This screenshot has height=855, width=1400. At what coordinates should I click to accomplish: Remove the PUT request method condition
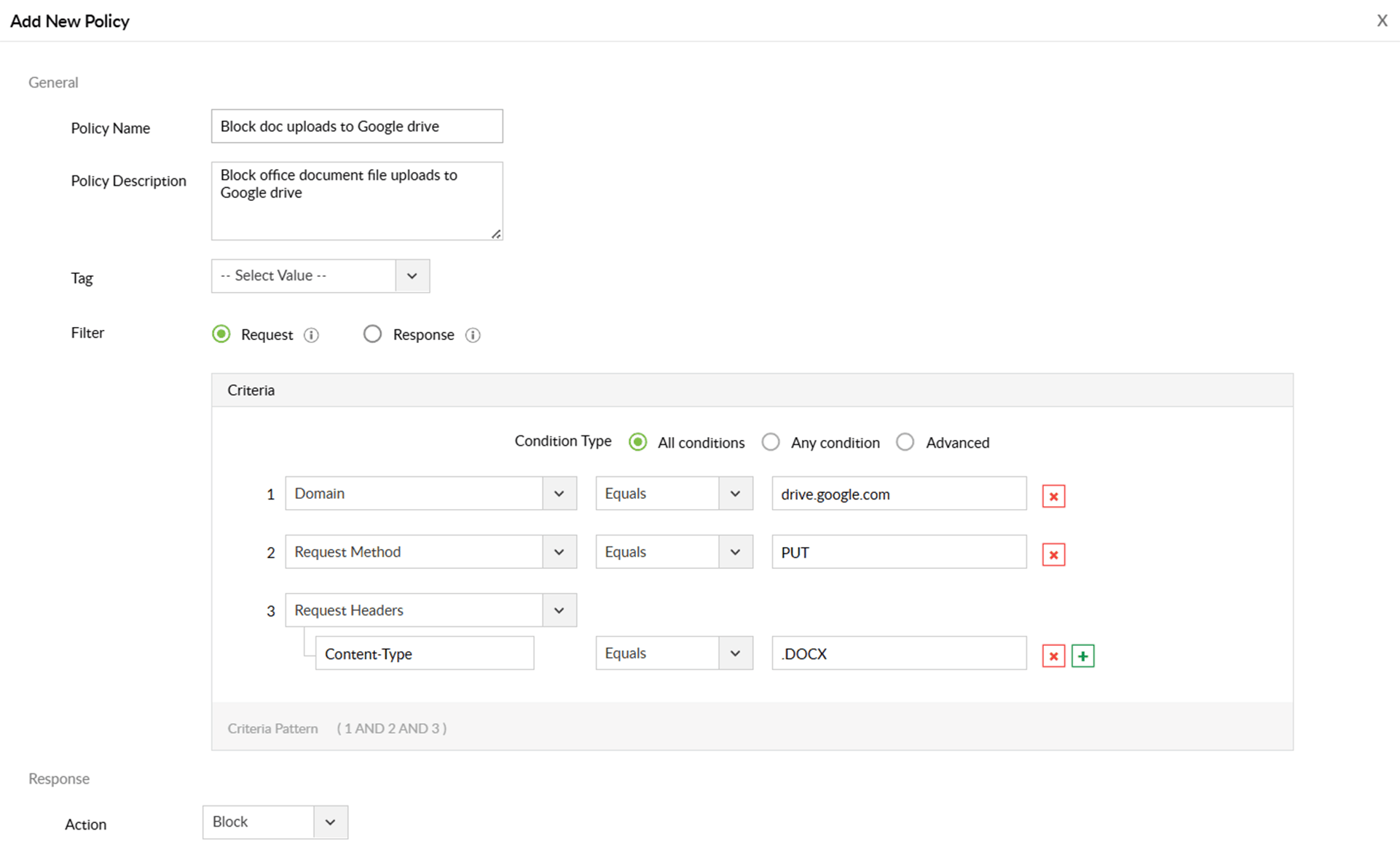(1053, 555)
